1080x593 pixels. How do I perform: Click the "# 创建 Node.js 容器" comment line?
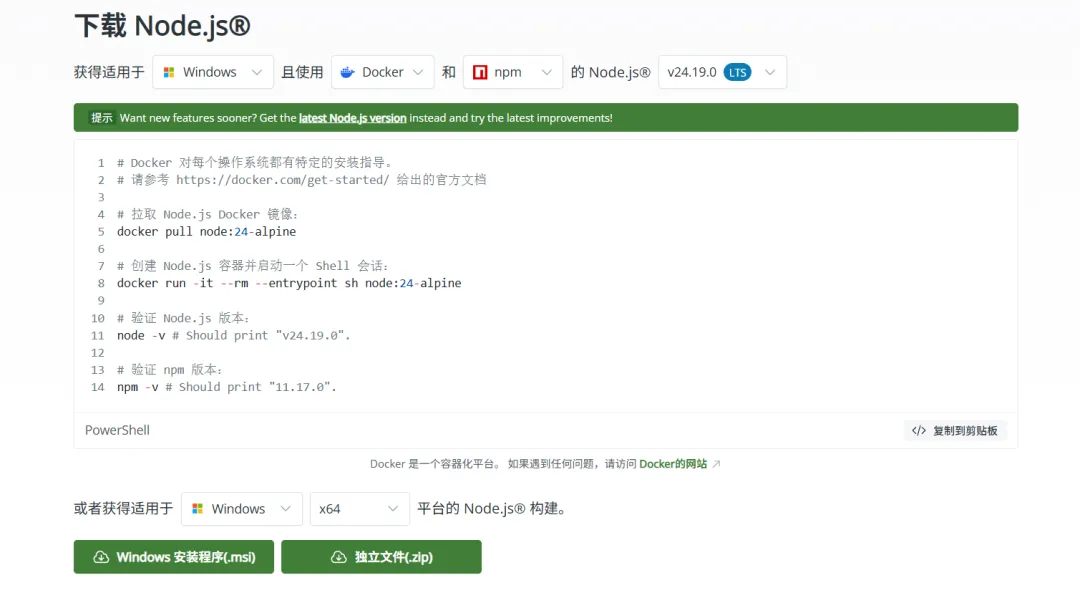(x=253, y=266)
